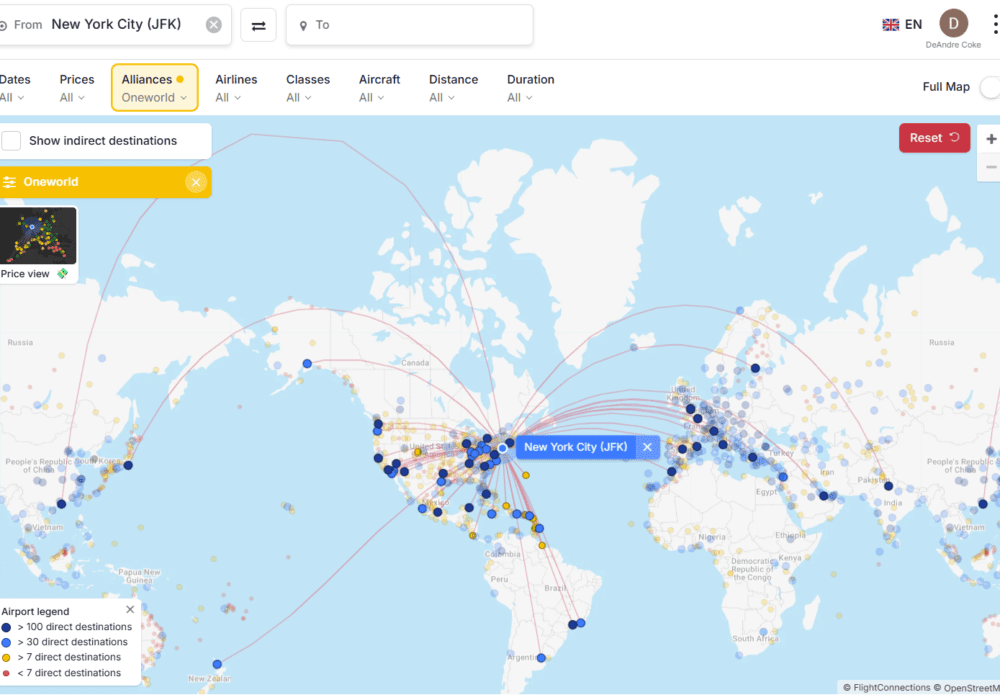This screenshot has width=1000, height=700.
Task: Reset the map filters
Action: pyautogui.click(x=934, y=138)
